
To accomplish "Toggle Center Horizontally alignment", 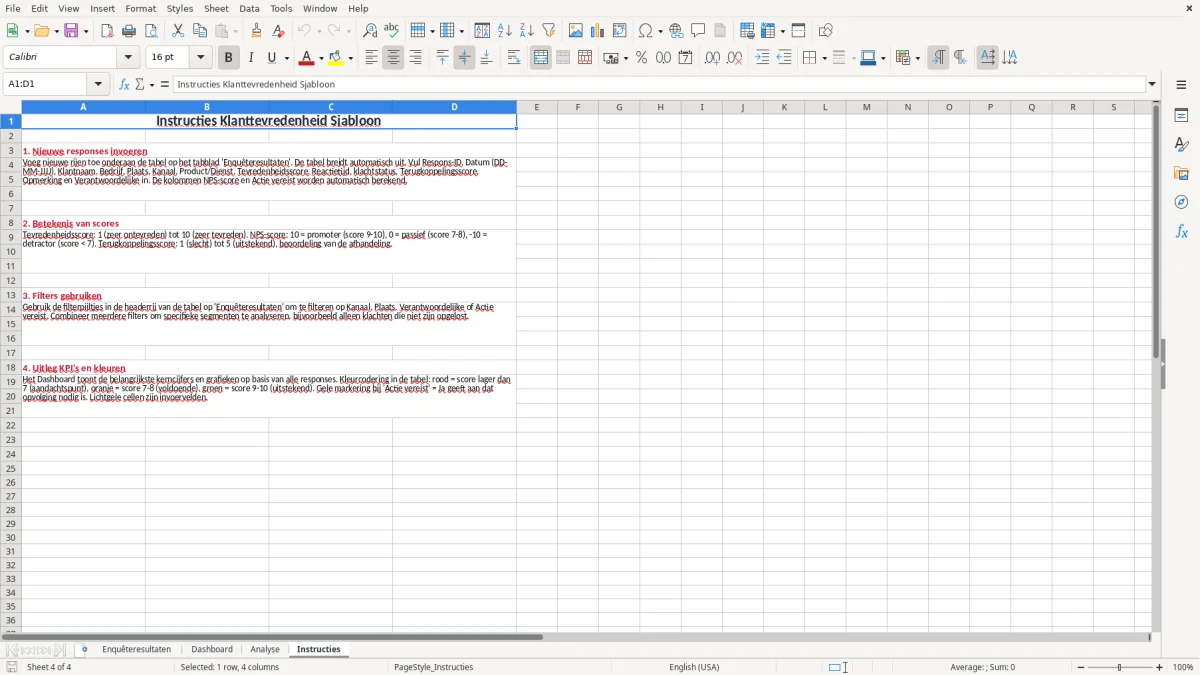I will click(x=393, y=58).
